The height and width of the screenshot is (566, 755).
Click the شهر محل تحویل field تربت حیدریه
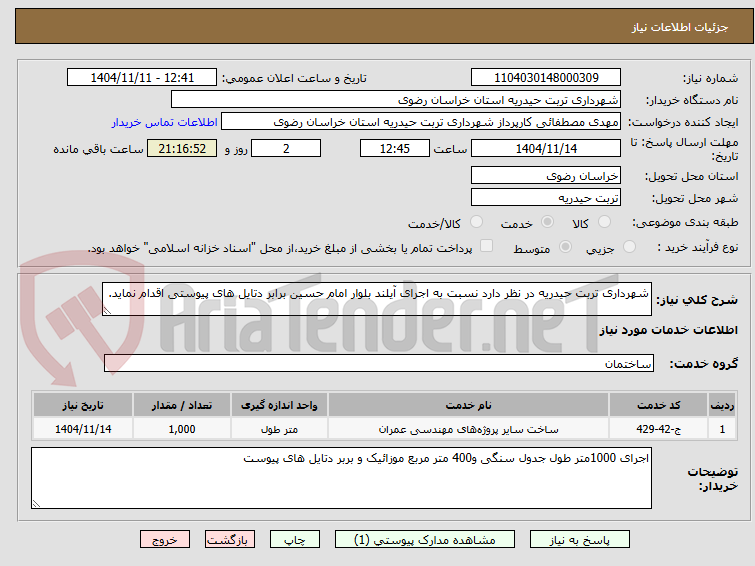click(x=546, y=197)
